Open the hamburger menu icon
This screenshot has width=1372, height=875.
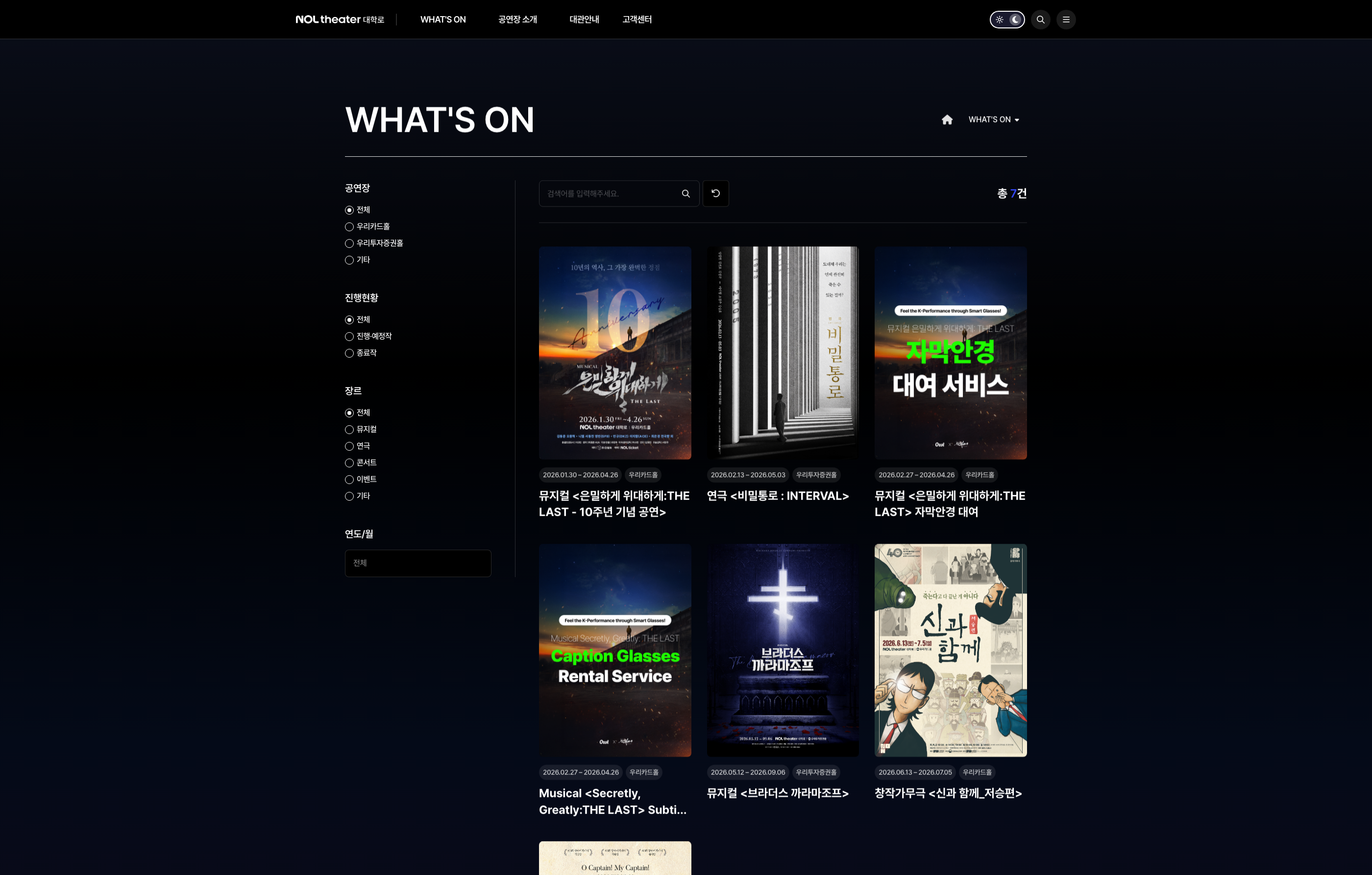(1065, 20)
